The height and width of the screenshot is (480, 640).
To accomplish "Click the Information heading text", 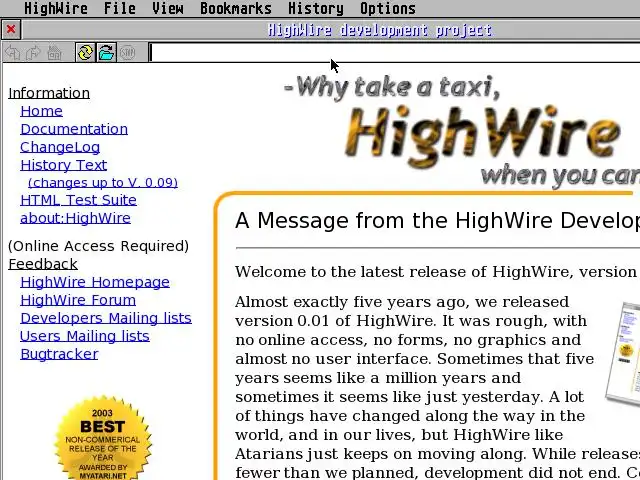I will click(49, 93).
